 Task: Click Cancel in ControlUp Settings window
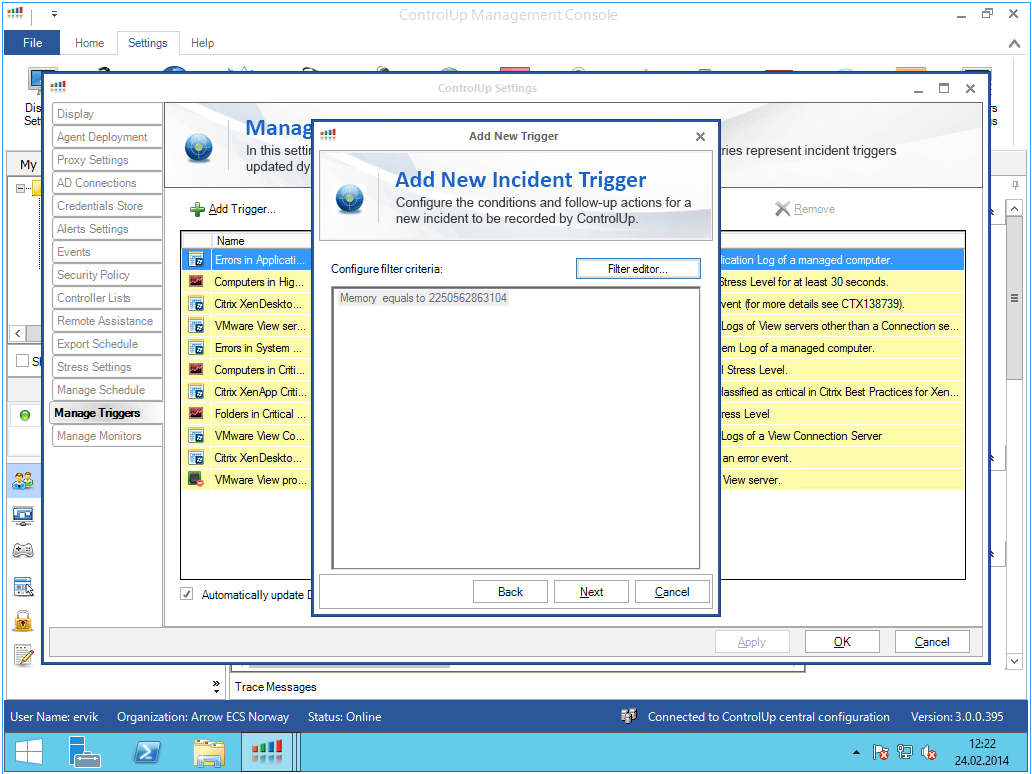[x=932, y=642]
